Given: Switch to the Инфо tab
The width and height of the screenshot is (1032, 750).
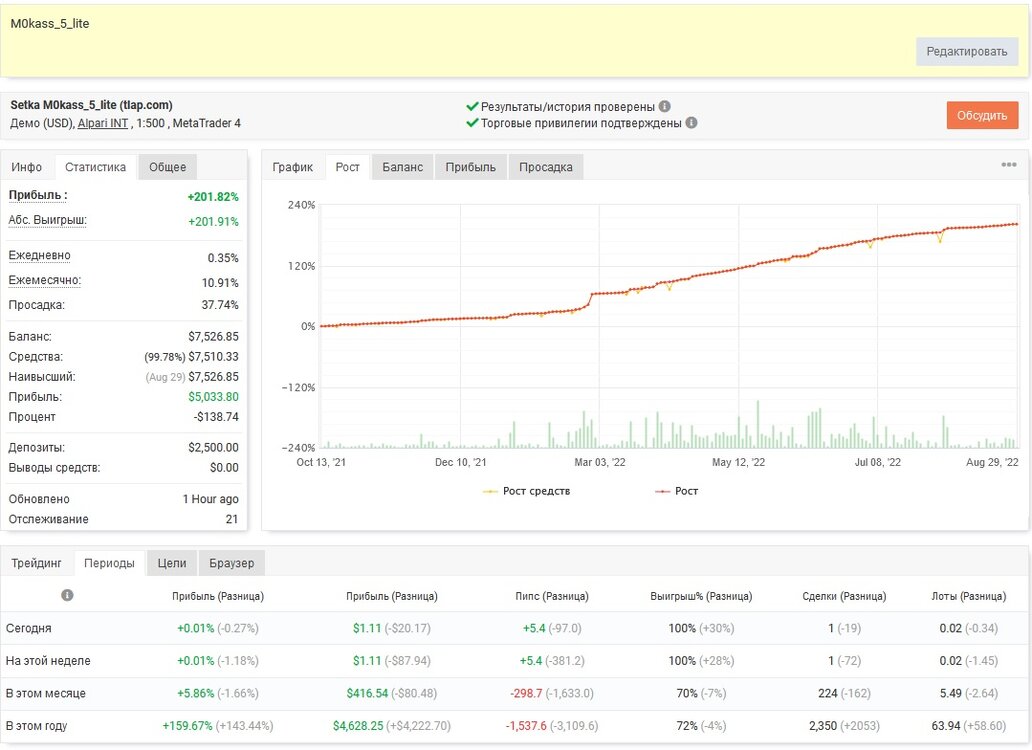Looking at the screenshot, I should click(x=27, y=167).
